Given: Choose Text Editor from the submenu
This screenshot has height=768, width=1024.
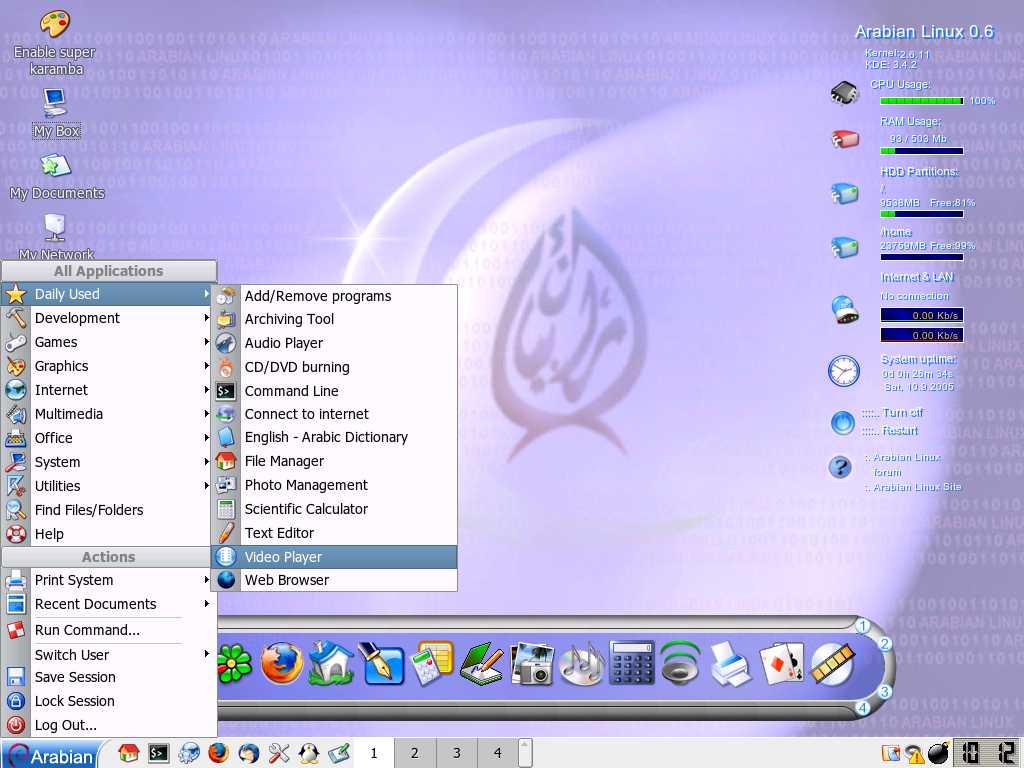Looking at the screenshot, I should tap(334, 533).
